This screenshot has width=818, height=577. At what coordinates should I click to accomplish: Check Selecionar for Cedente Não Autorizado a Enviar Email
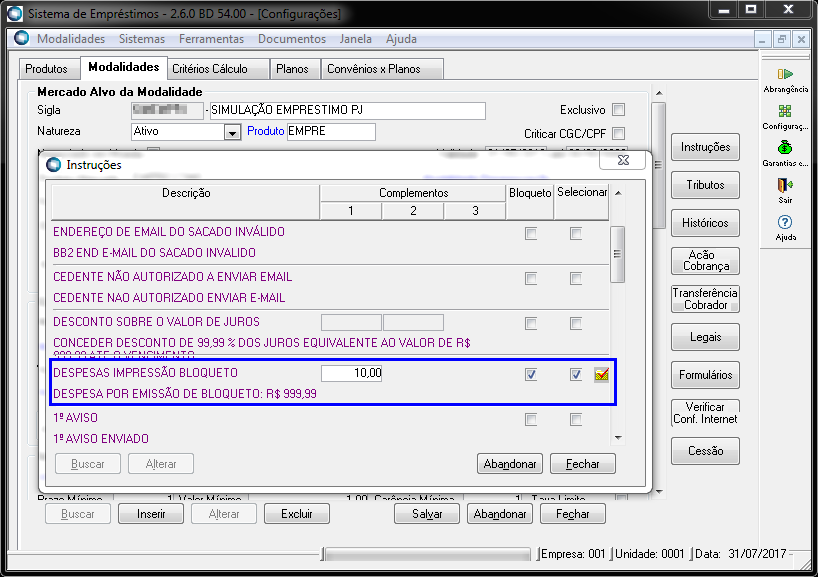pos(576,278)
